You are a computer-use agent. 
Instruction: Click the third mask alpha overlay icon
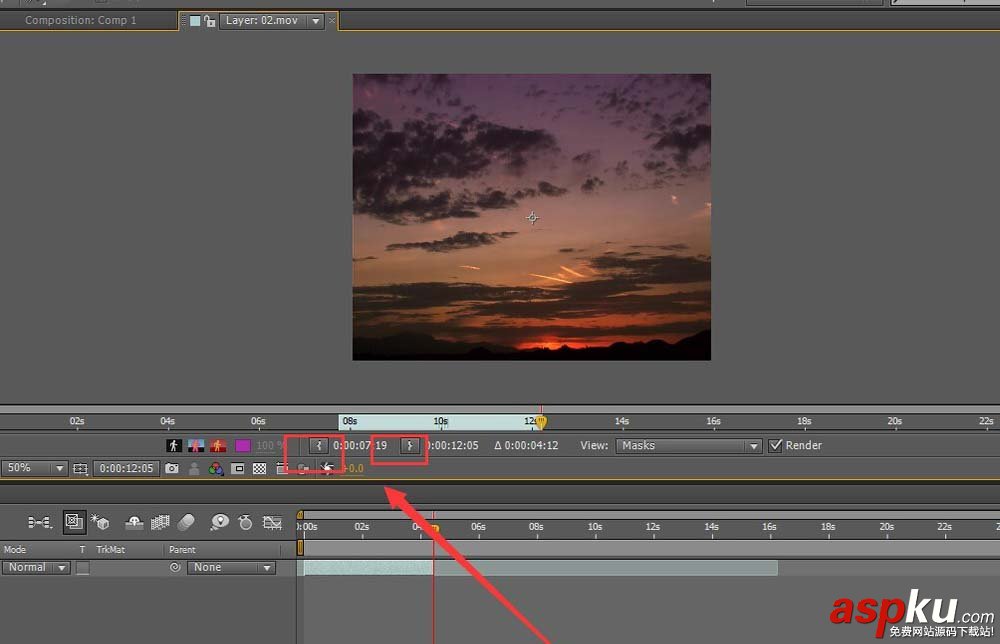coord(218,446)
